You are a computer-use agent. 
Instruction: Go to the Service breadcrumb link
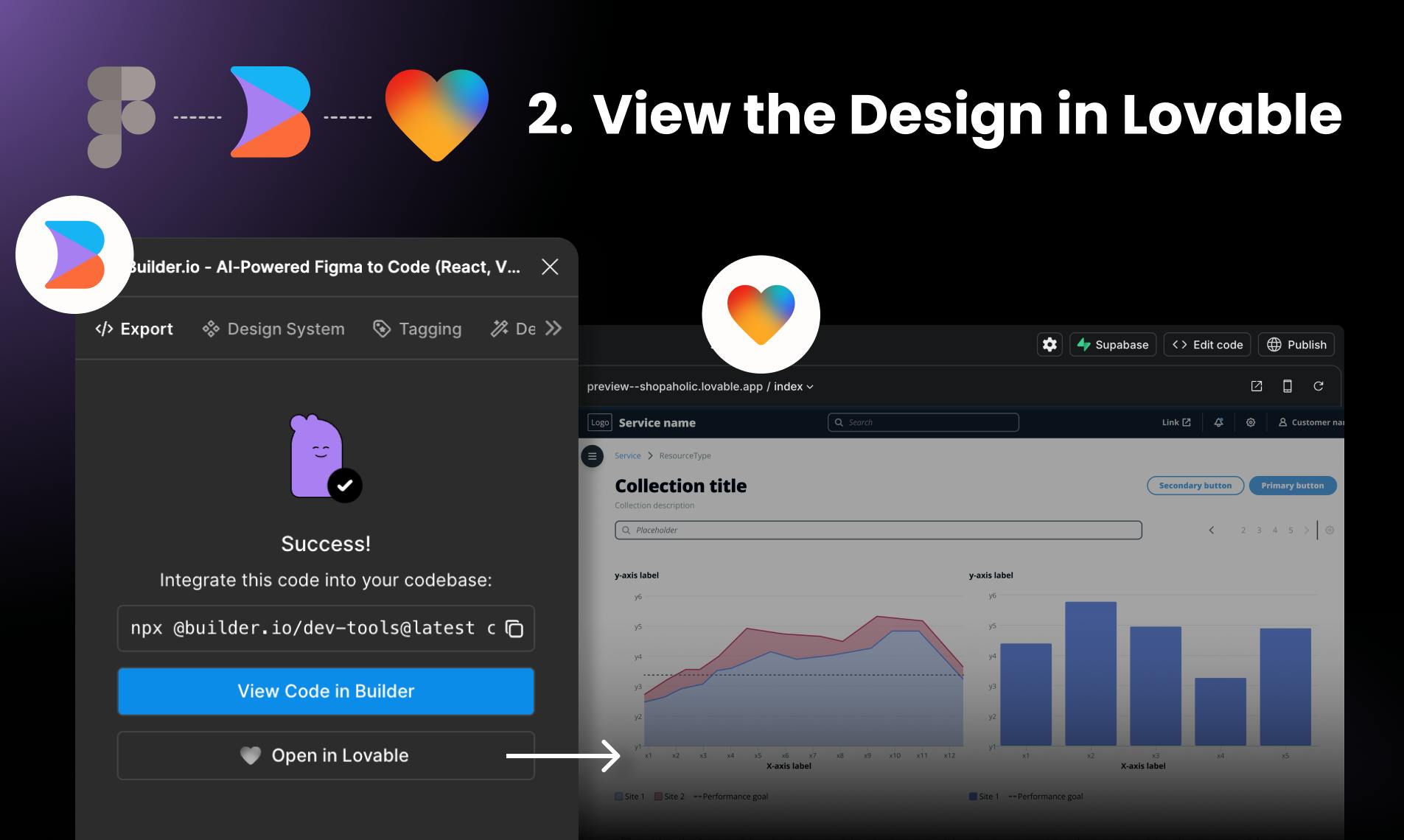pyautogui.click(x=627, y=456)
